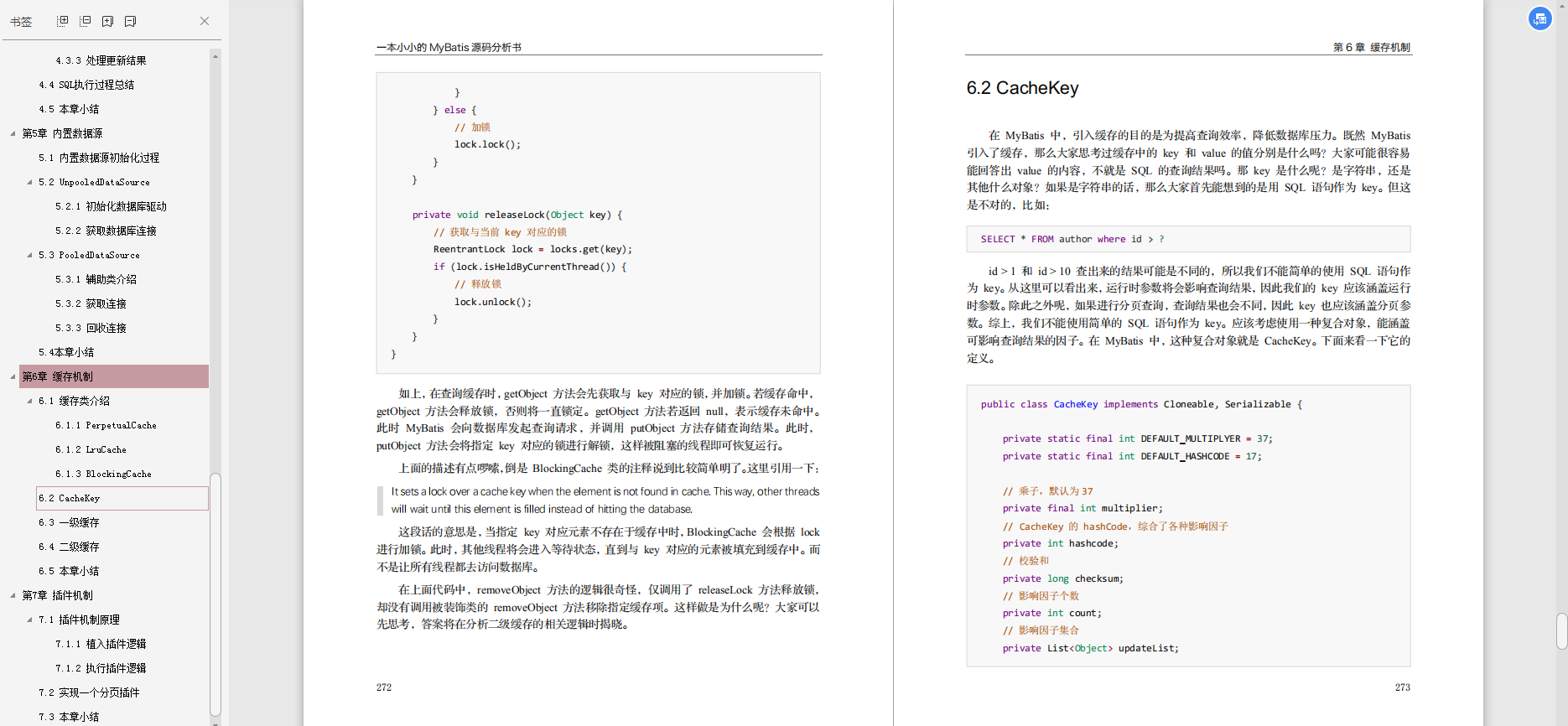The image size is (1568, 726).
Task: Jump to bookmark 7.2 实现一个分页插件
Action: 89,692
